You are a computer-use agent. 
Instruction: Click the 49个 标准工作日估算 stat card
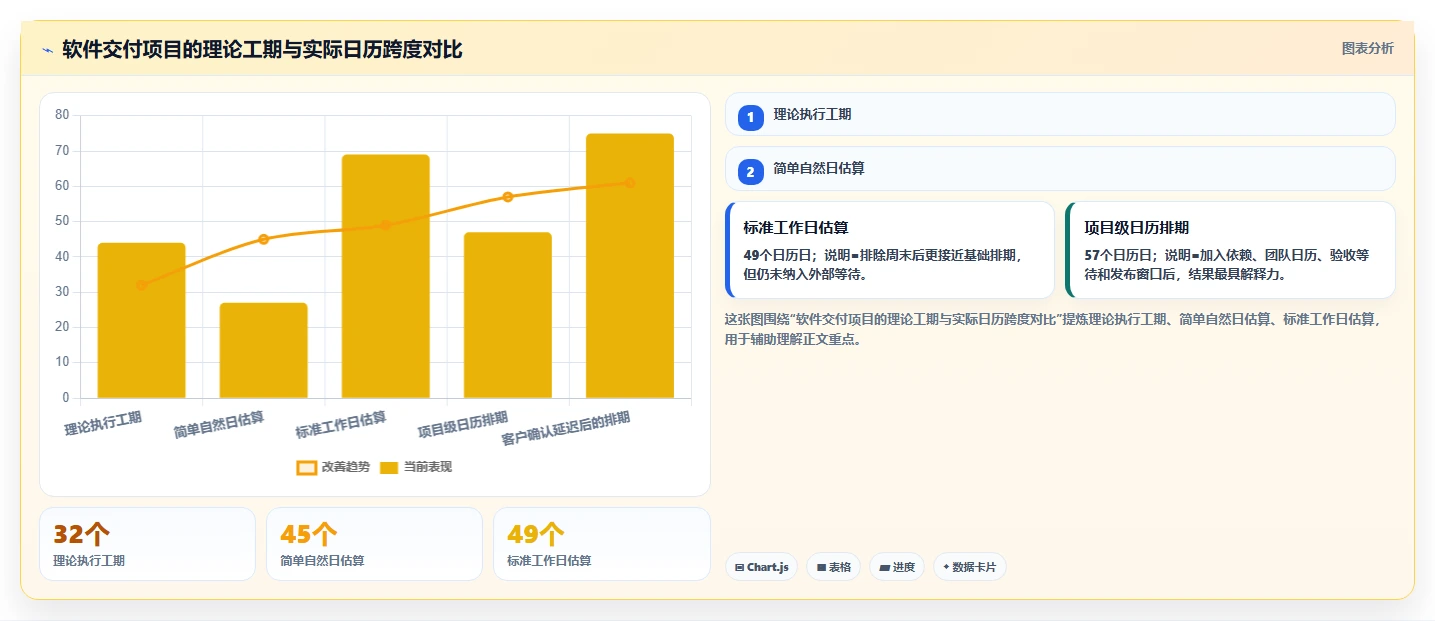pyautogui.click(x=602, y=544)
